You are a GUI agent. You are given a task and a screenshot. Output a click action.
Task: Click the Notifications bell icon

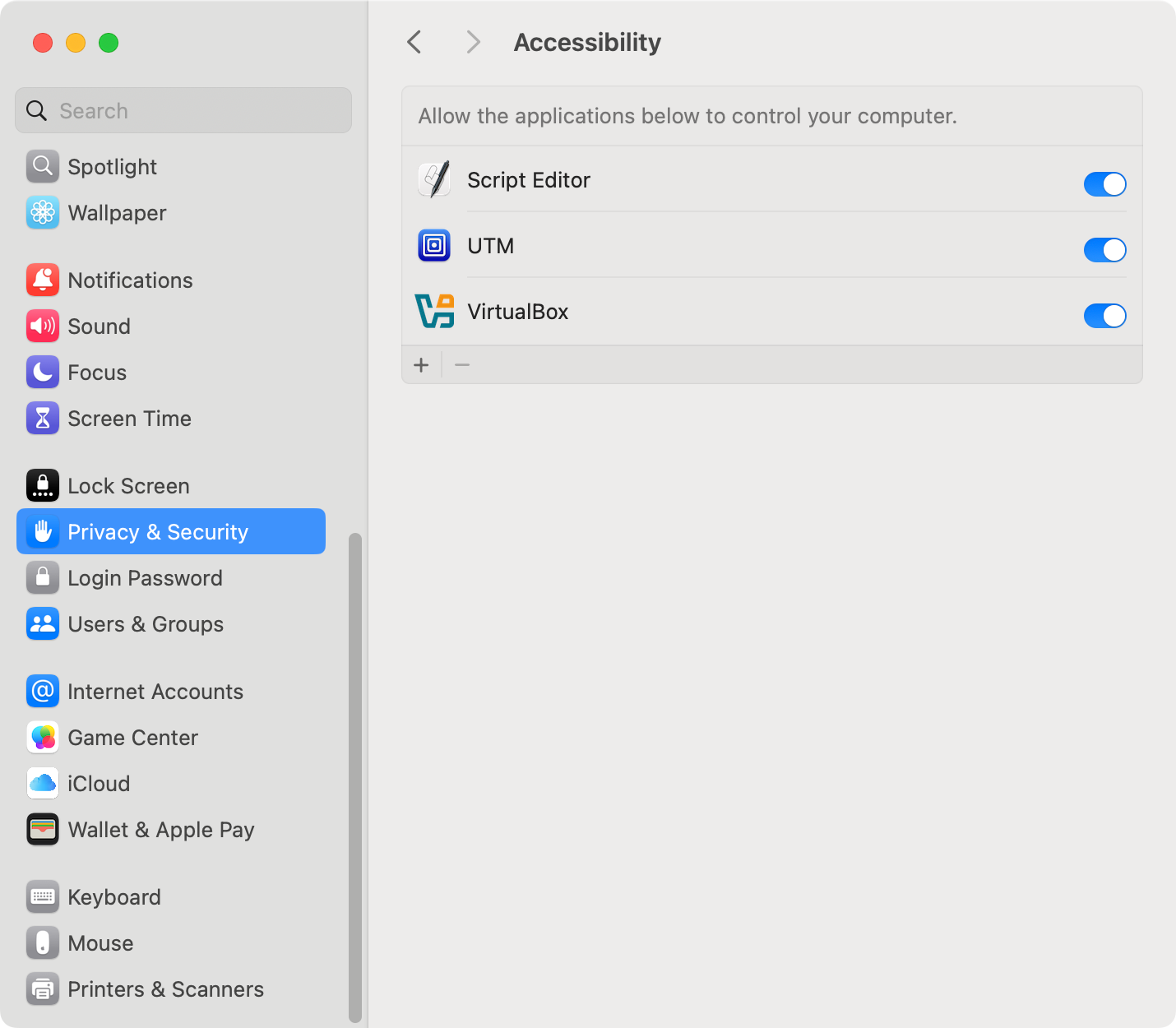tap(43, 280)
